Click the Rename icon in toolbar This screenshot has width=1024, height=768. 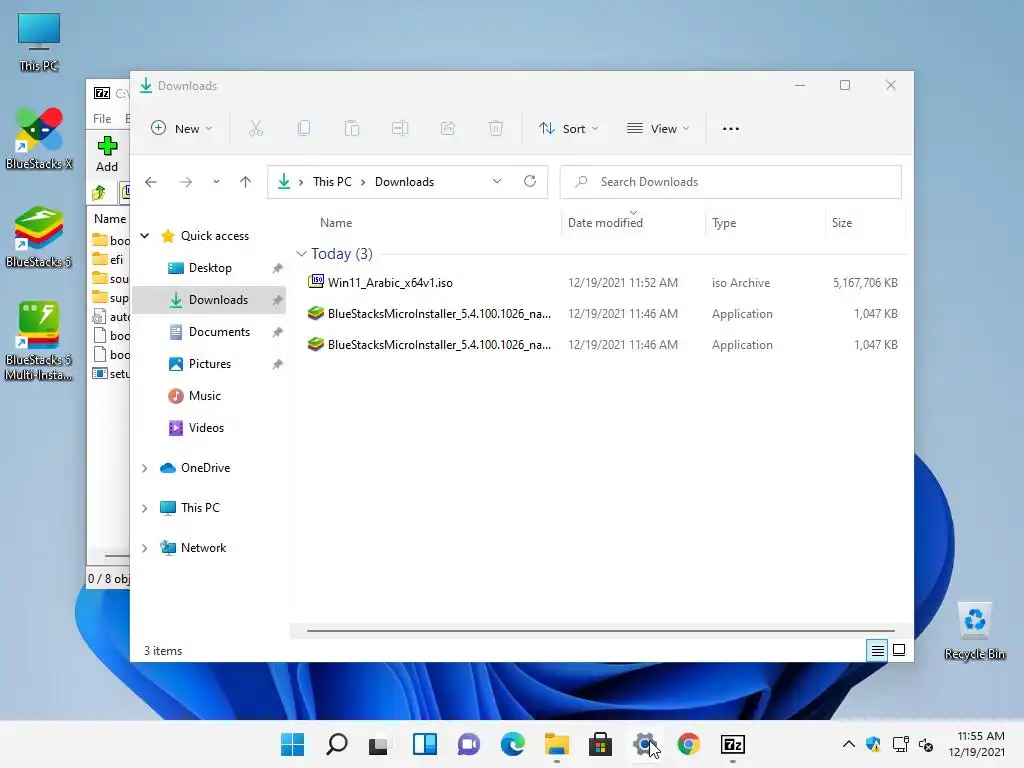(x=400, y=129)
